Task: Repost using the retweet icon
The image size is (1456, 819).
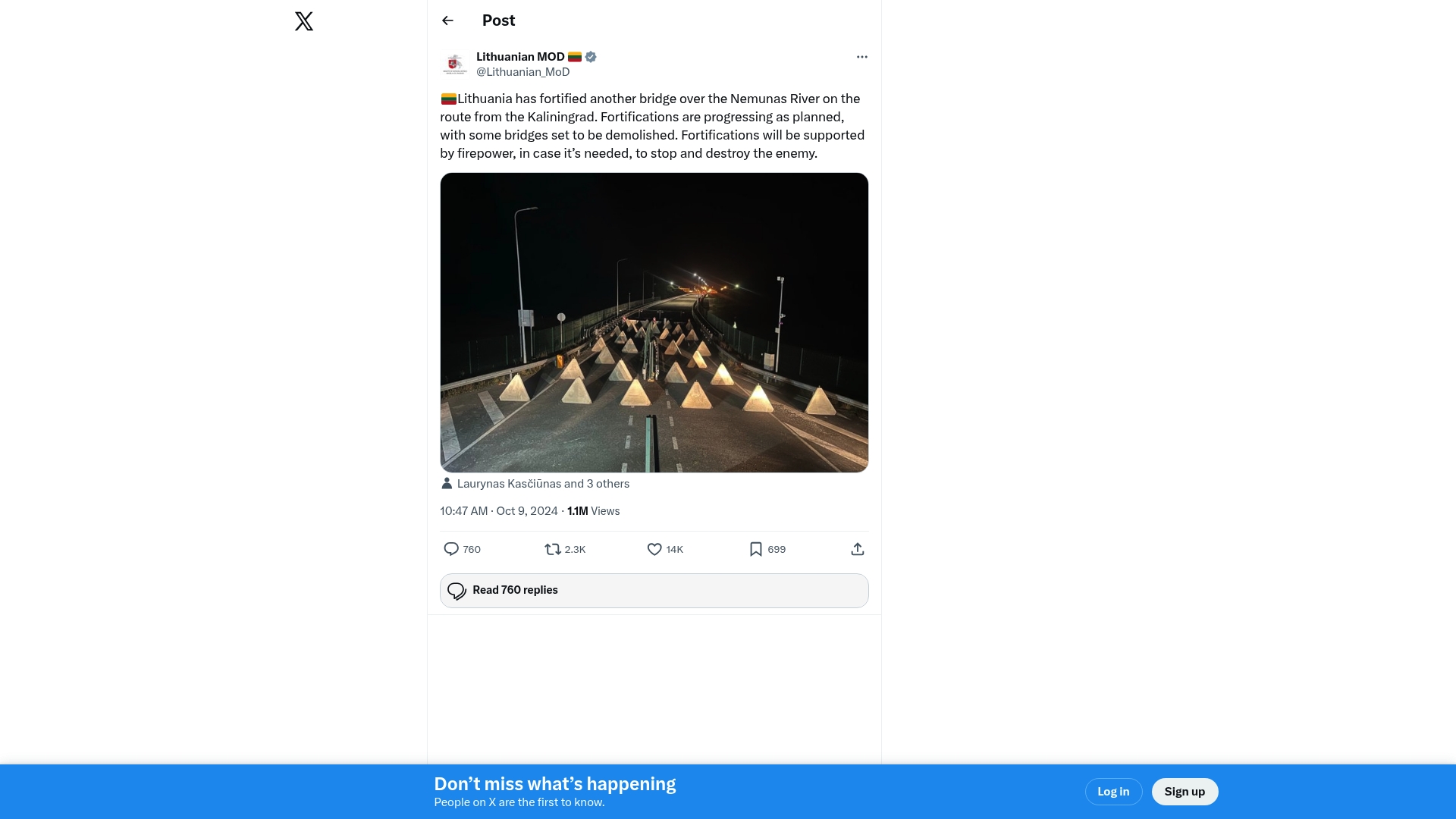Action: 553,549
